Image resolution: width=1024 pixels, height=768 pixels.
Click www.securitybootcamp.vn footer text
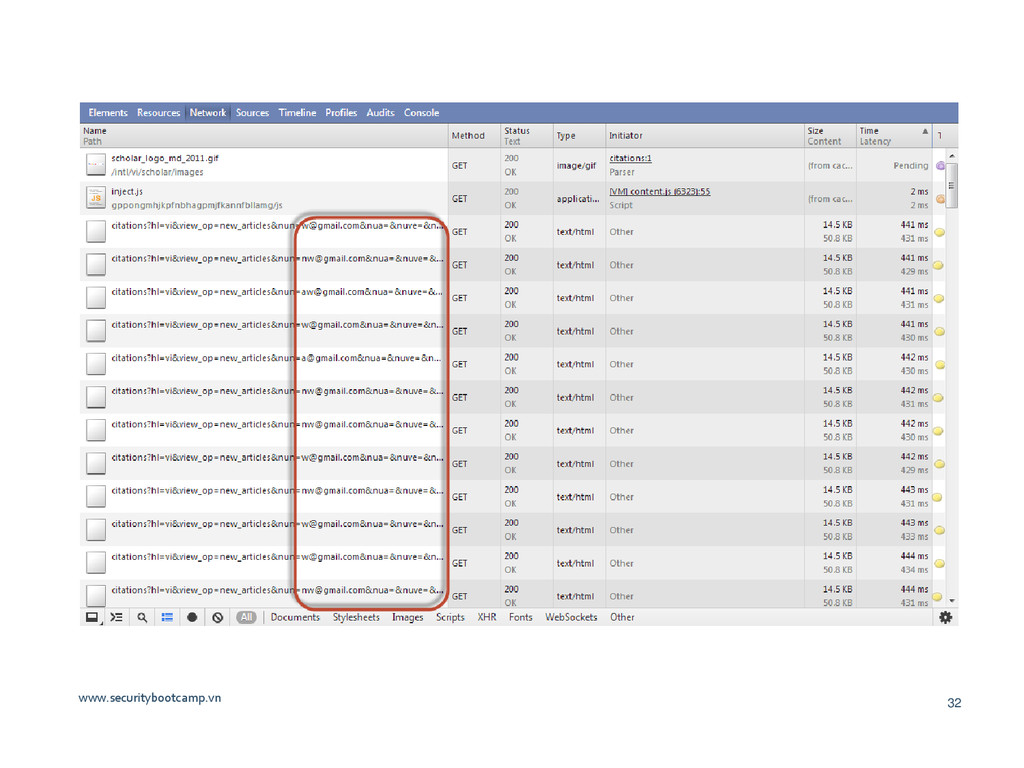(150, 697)
